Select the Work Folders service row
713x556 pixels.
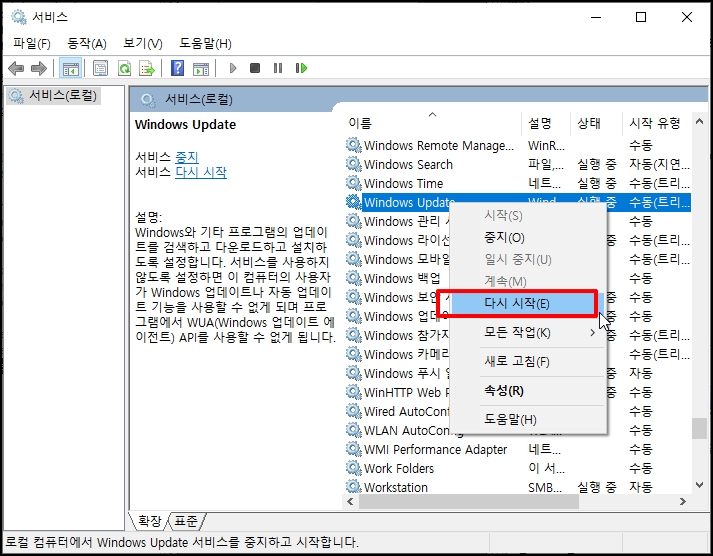(x=518, y=468)
